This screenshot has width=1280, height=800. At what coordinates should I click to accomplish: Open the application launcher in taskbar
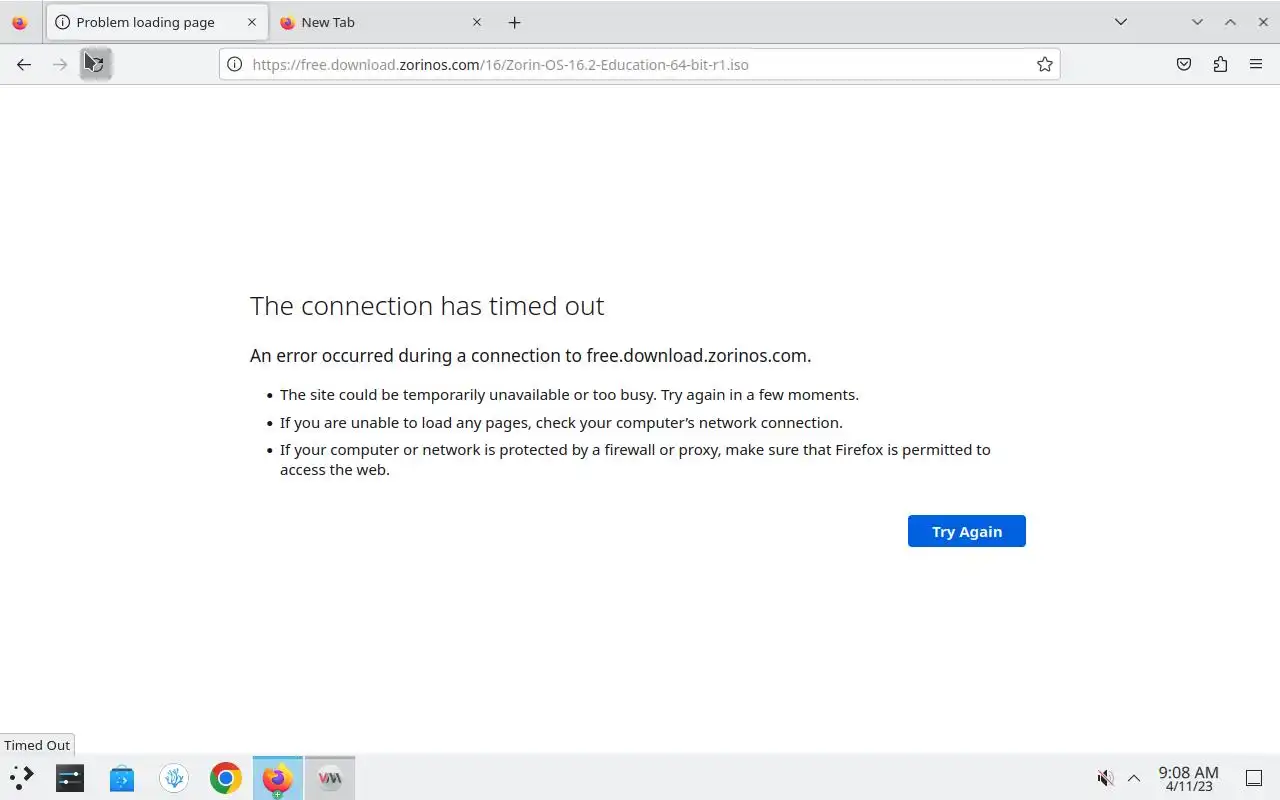22,778
